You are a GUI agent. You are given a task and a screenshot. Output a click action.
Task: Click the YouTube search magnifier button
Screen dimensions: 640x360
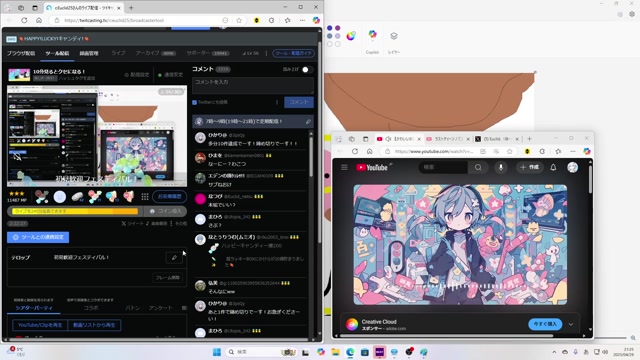[478, 167]
